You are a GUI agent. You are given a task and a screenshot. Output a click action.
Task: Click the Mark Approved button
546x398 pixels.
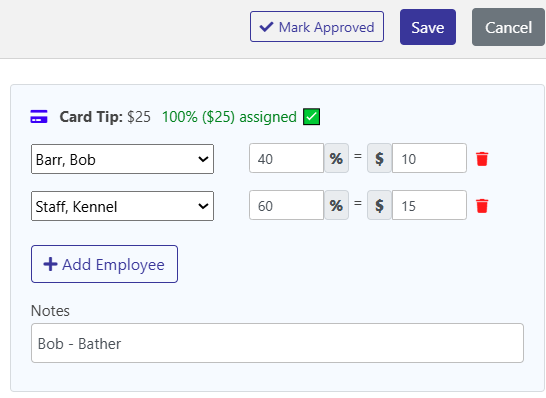click(317, 27)
